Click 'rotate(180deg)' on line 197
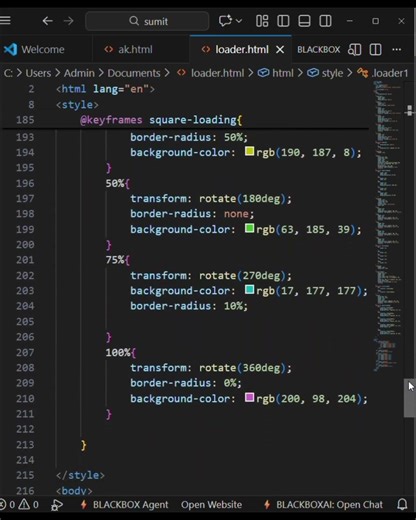The width and height of the screenshot is (416, 520). [242, 199]
